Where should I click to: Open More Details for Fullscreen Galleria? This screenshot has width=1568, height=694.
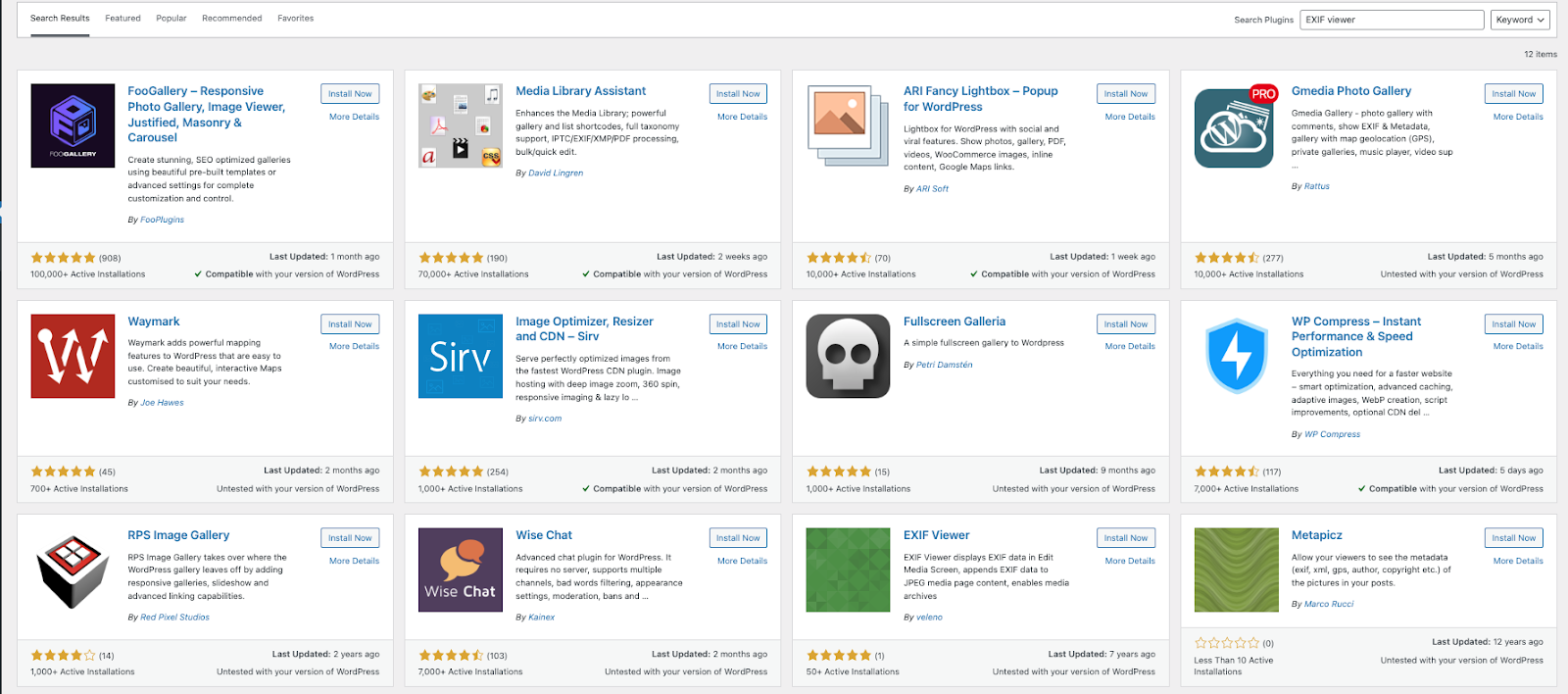pyautogui.click(x=1130, y=346)
